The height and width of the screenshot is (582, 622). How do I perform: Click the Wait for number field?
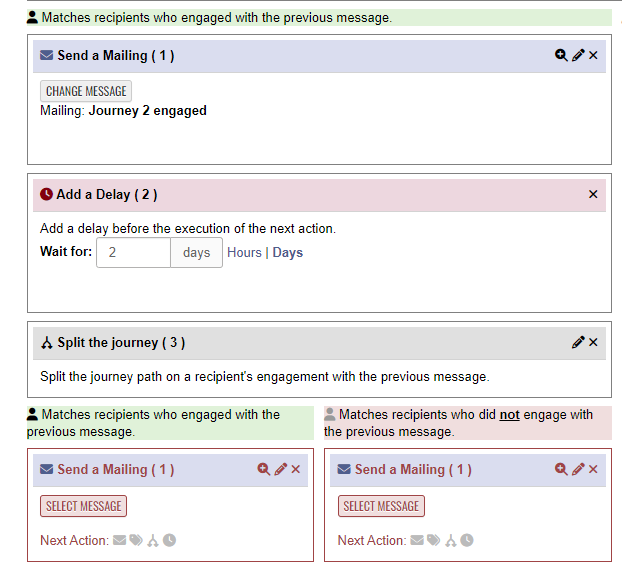click(134, 253)
